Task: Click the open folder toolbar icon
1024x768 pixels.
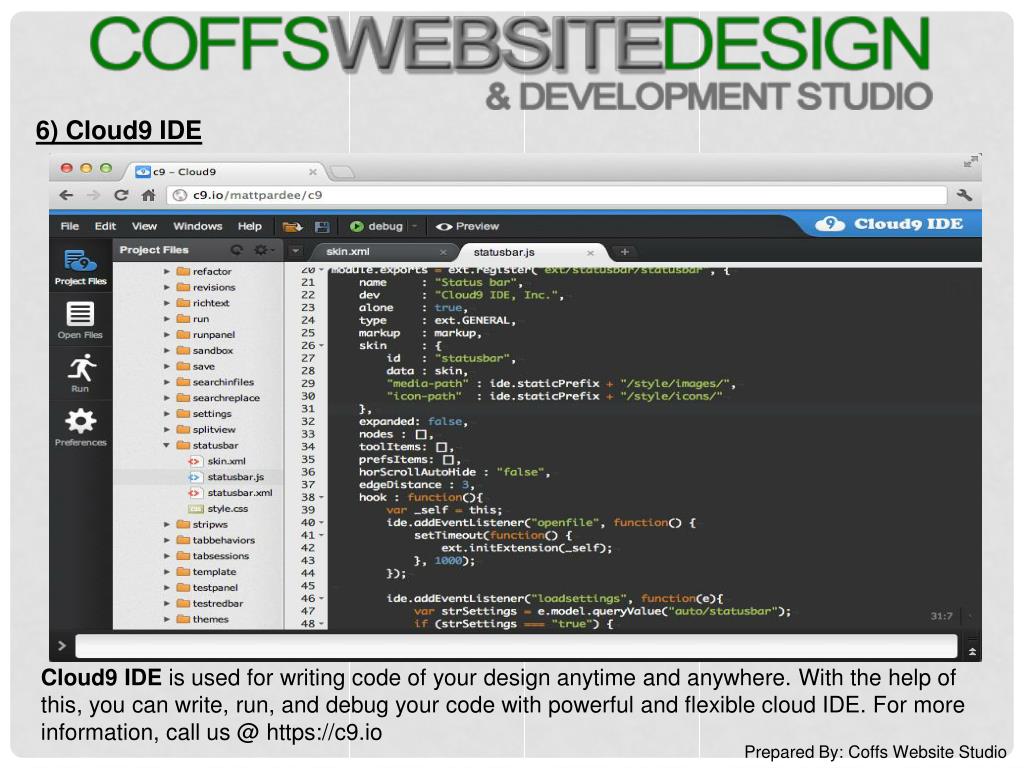Action: (x=292, y=227)
